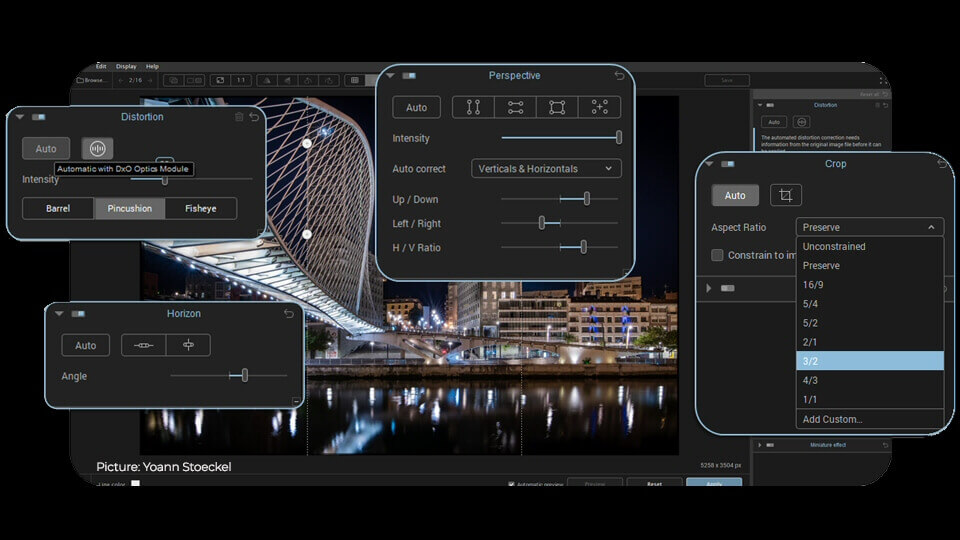Click the flip horizontal toolbar icon
This screenshot has width=960, height=540.
click(266, 80)
